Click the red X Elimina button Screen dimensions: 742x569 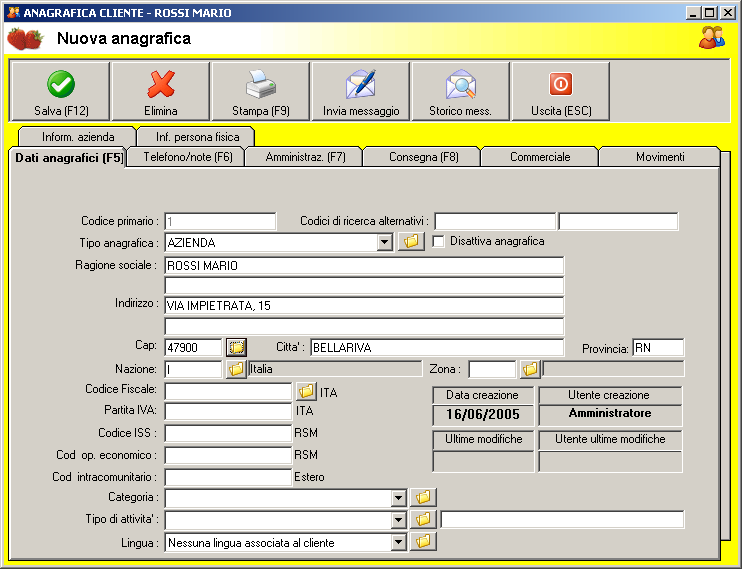(x=160, y=91)
